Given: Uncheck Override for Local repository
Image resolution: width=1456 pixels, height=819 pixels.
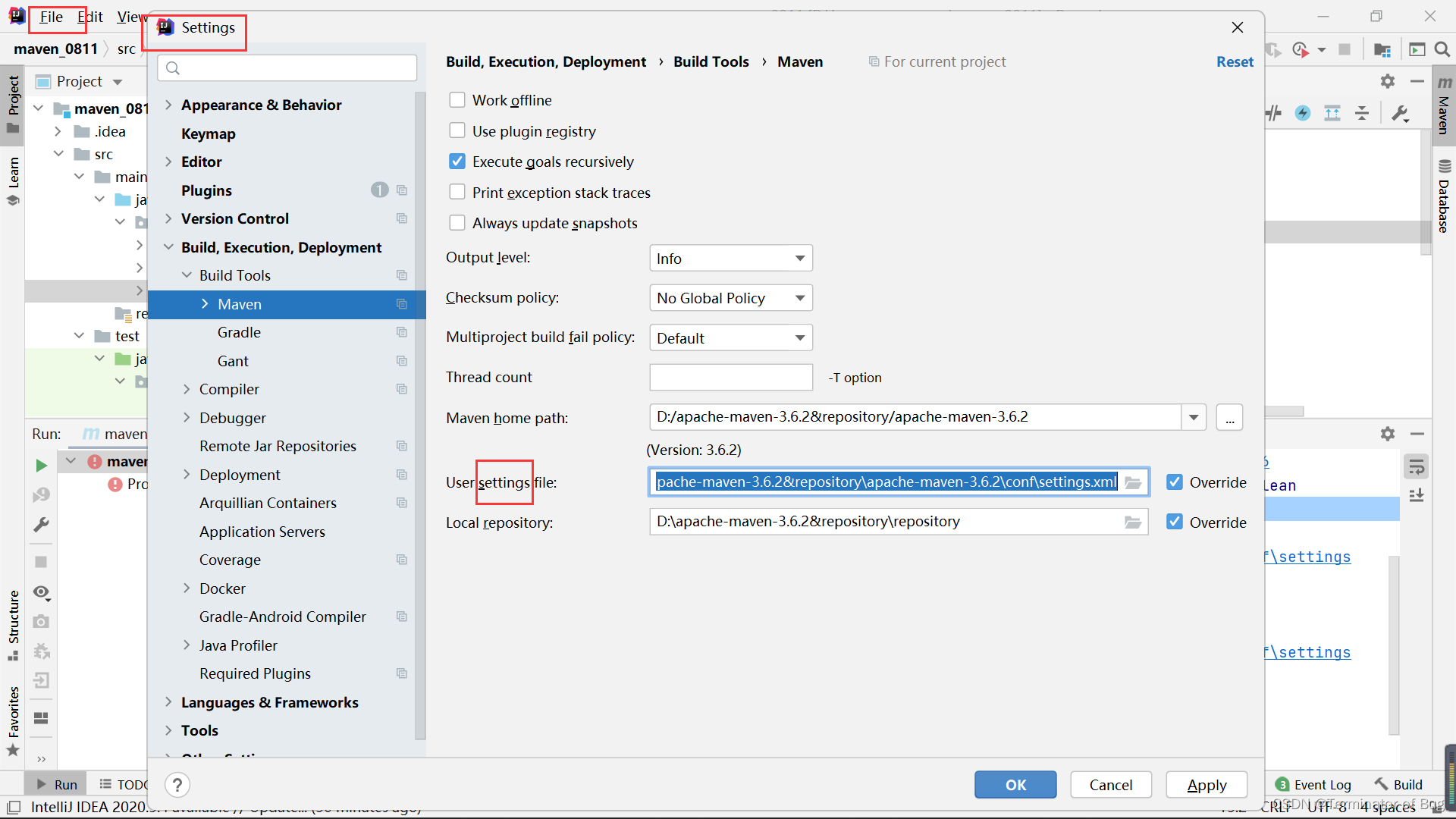Looking at the screenshot, I should 1175,522.
